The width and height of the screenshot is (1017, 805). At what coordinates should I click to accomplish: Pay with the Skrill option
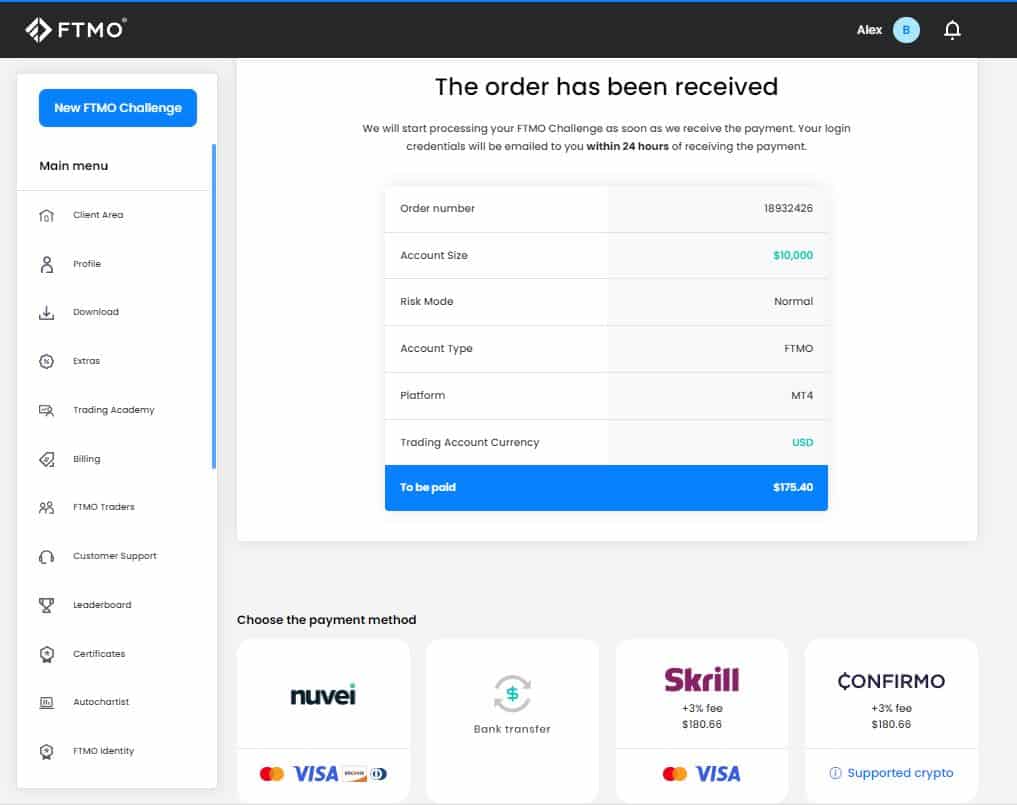702,720
